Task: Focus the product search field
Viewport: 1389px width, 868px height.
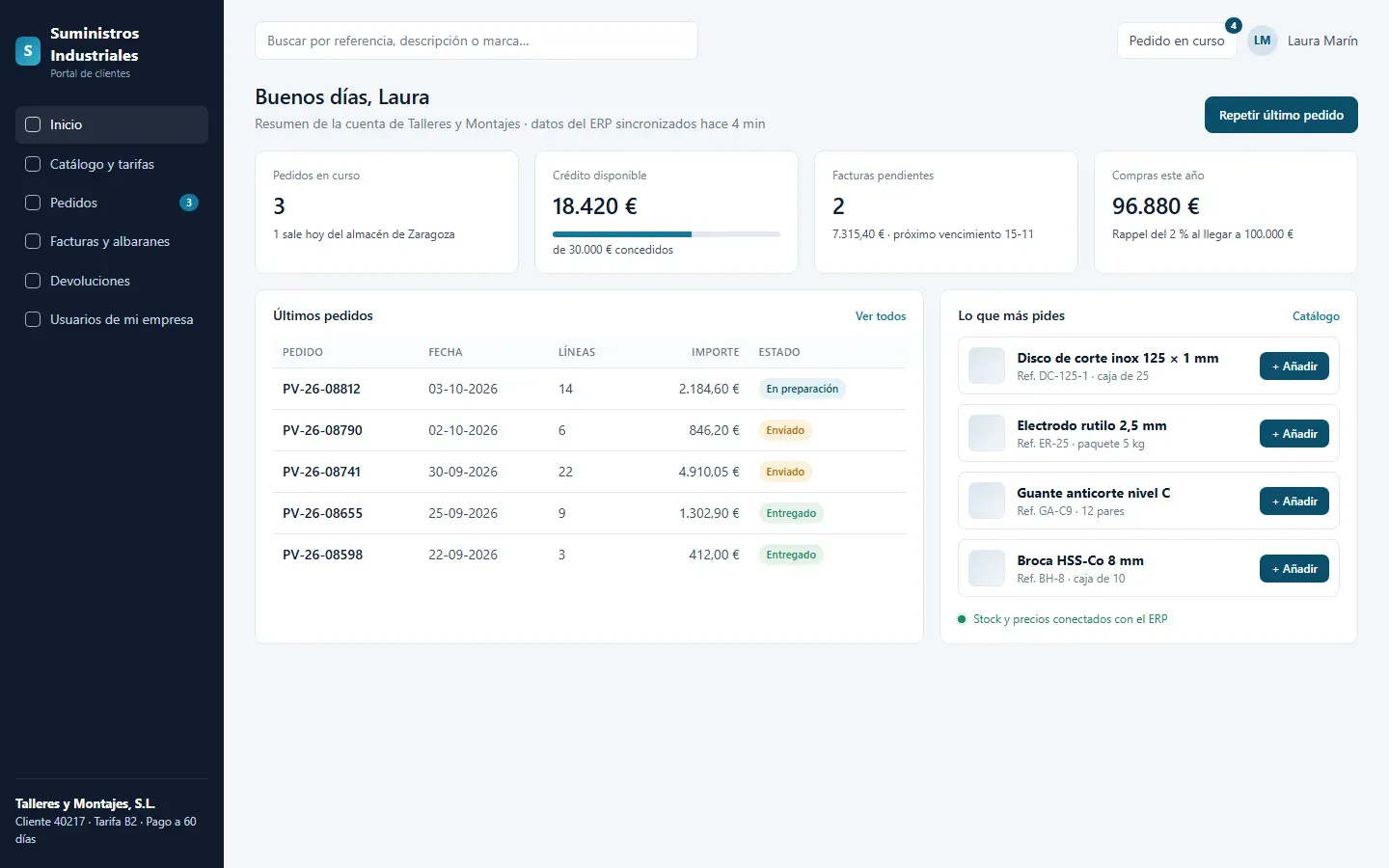Action: [x=477, y=41]
